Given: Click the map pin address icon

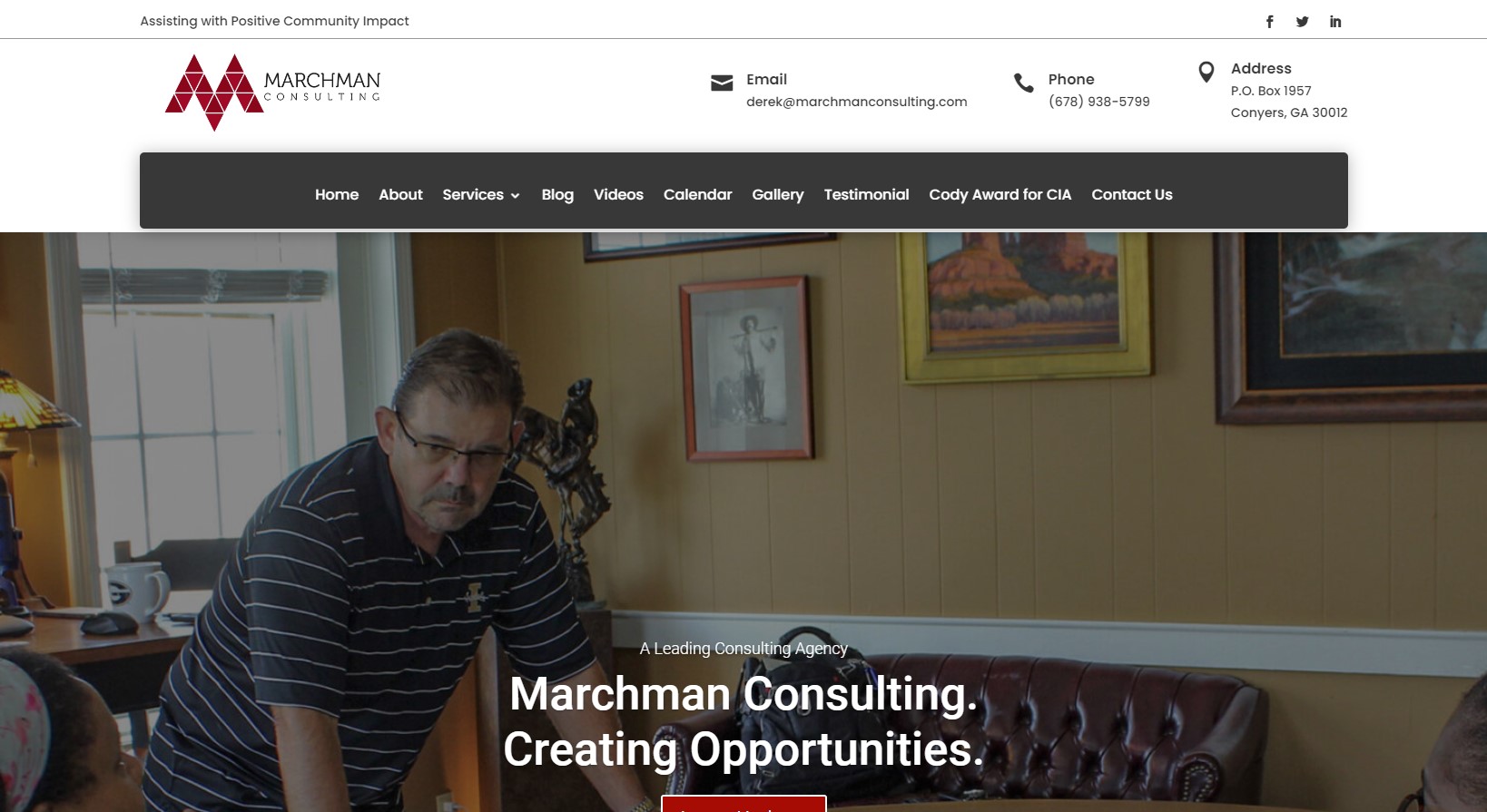Looking at the screenshot, I should click(x=1206, y=73).
